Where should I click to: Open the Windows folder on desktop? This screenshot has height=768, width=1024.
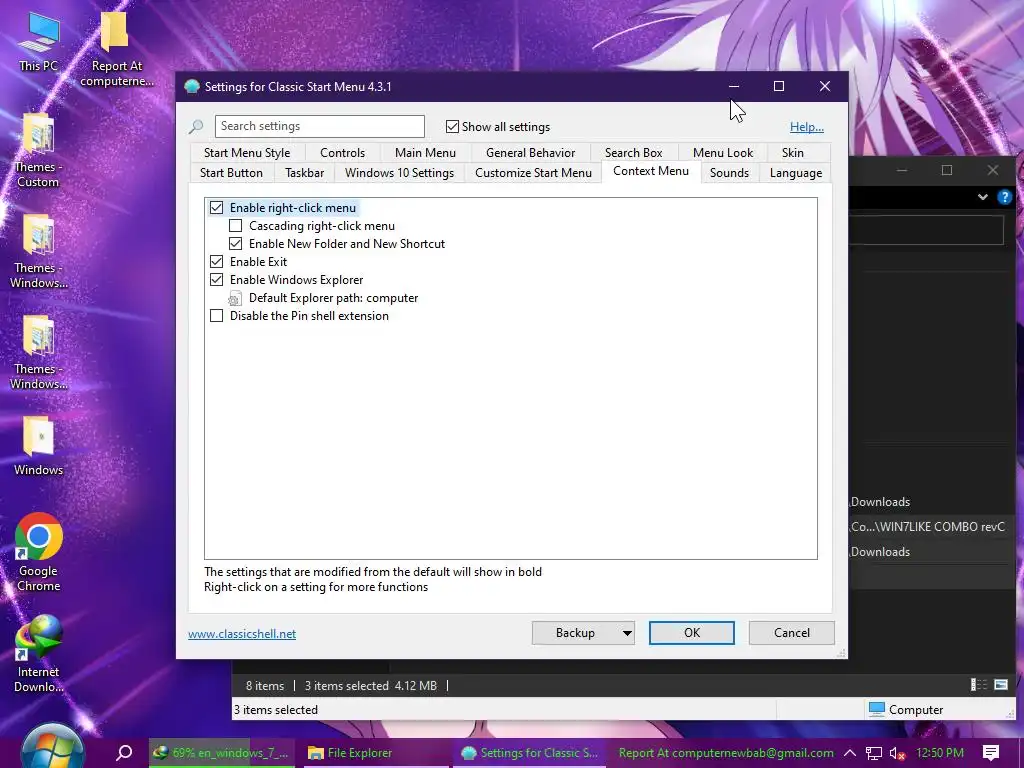38,445
